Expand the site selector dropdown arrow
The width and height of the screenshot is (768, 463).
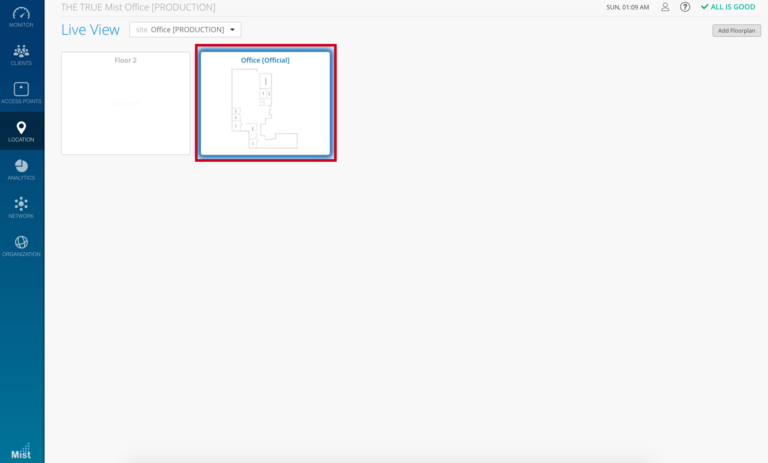pos(233,30)
